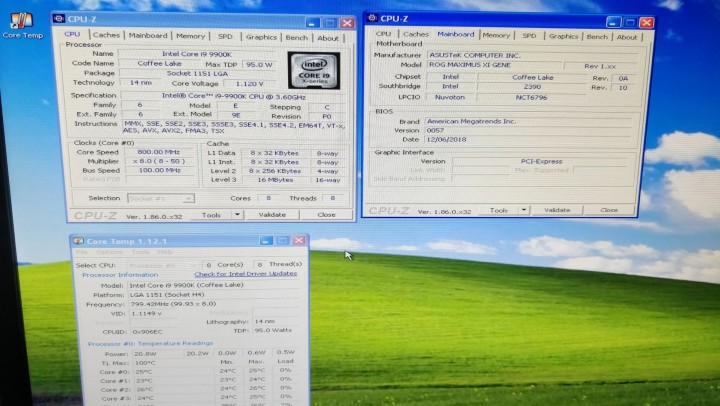The width and height of the screenshot is (720, 406).
Task: Click the right CPU-Z window title icon
Action: point(372,18)
